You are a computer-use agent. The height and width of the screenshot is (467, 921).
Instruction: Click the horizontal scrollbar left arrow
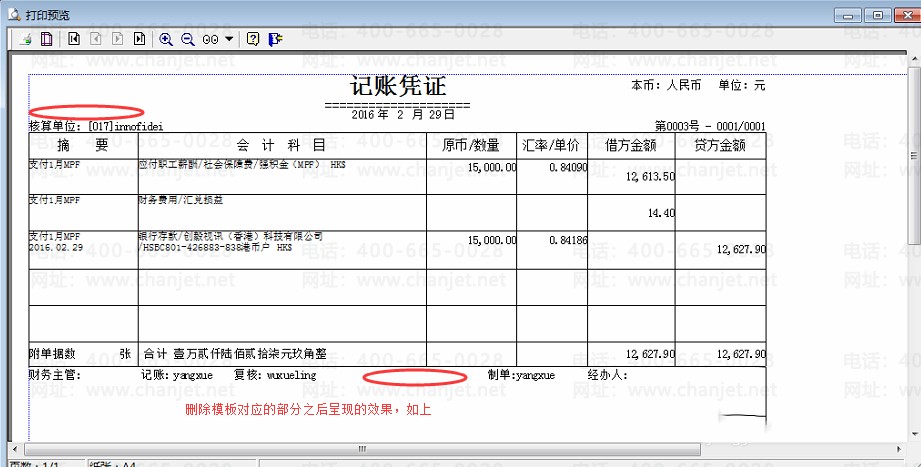coord(15,449)
